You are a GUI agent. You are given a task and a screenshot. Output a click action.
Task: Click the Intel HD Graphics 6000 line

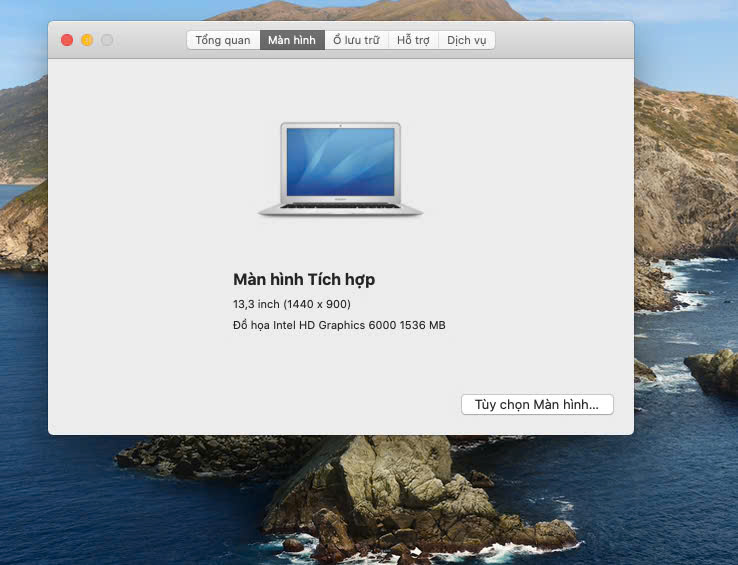pos(339,325)
